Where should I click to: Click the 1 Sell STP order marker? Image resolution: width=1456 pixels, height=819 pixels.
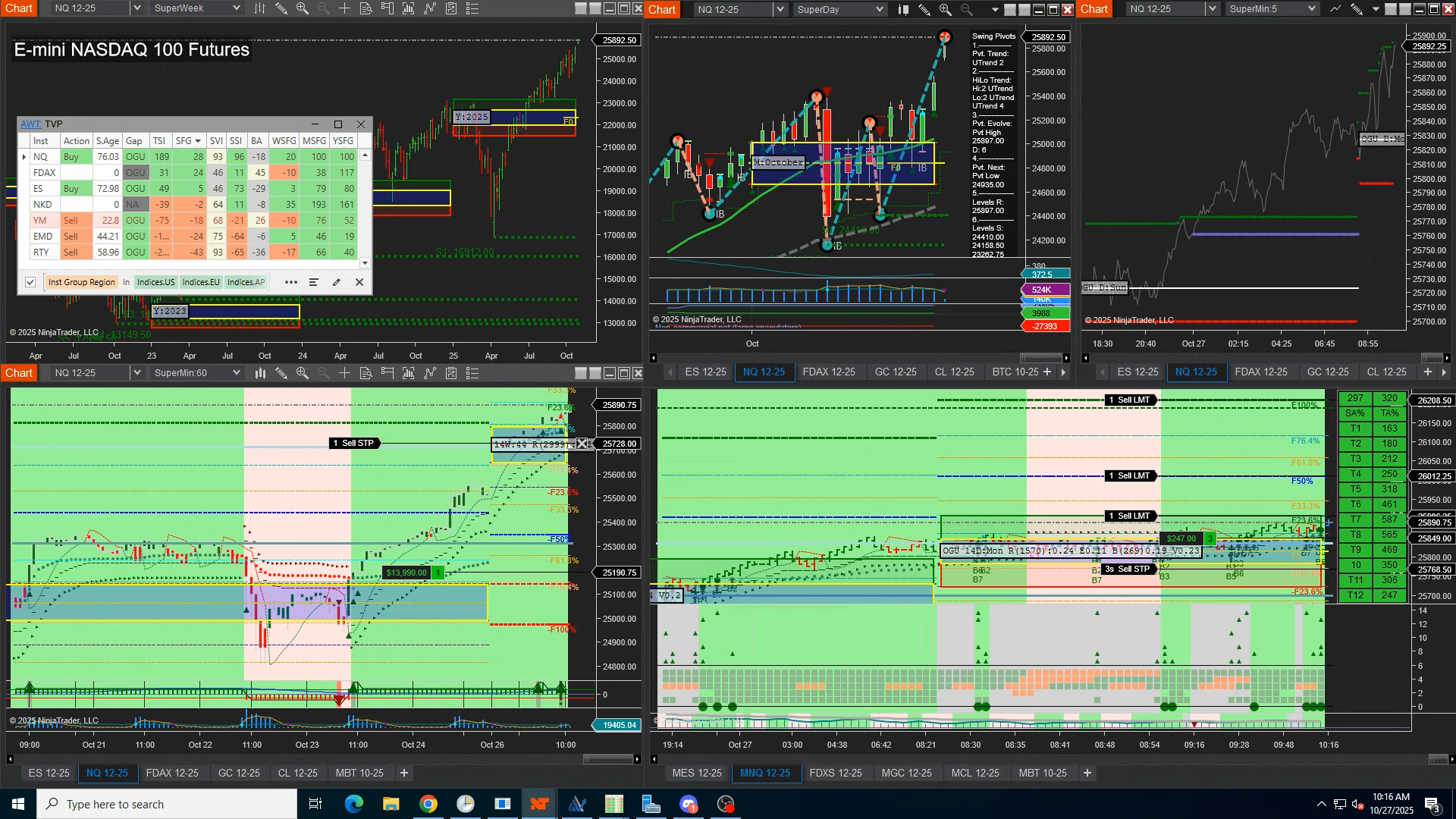click(x=354, y=444)
